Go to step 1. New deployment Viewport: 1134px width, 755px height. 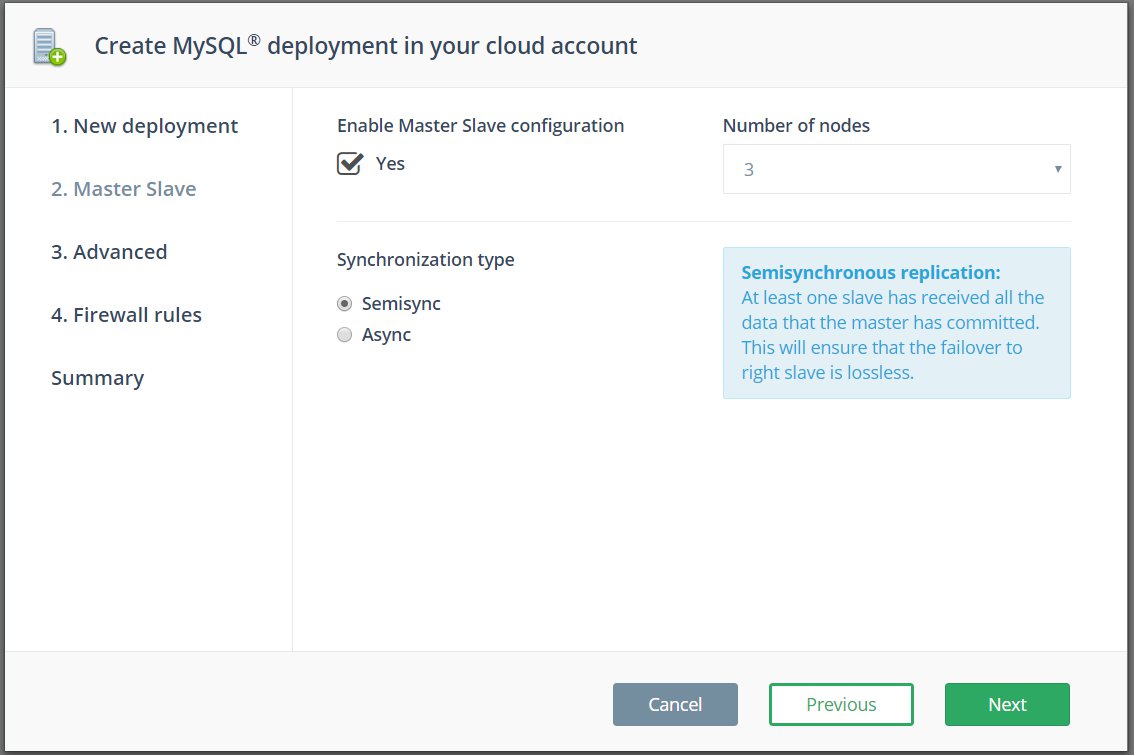(145, 127)
